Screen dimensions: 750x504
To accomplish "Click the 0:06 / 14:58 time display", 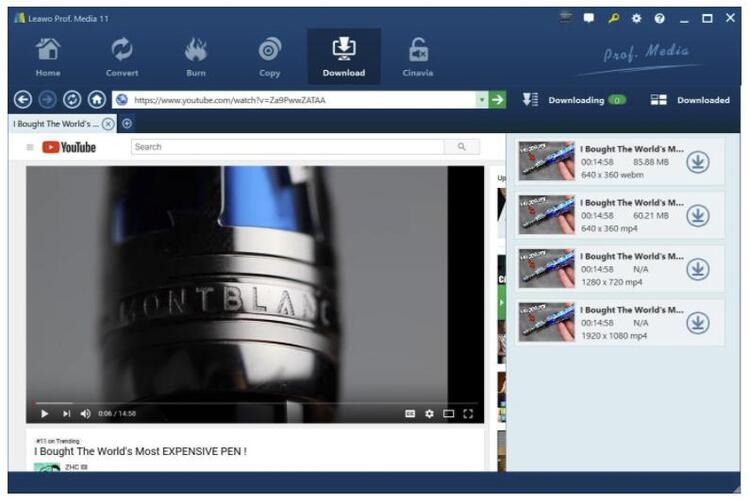I will tap(117, 414).
